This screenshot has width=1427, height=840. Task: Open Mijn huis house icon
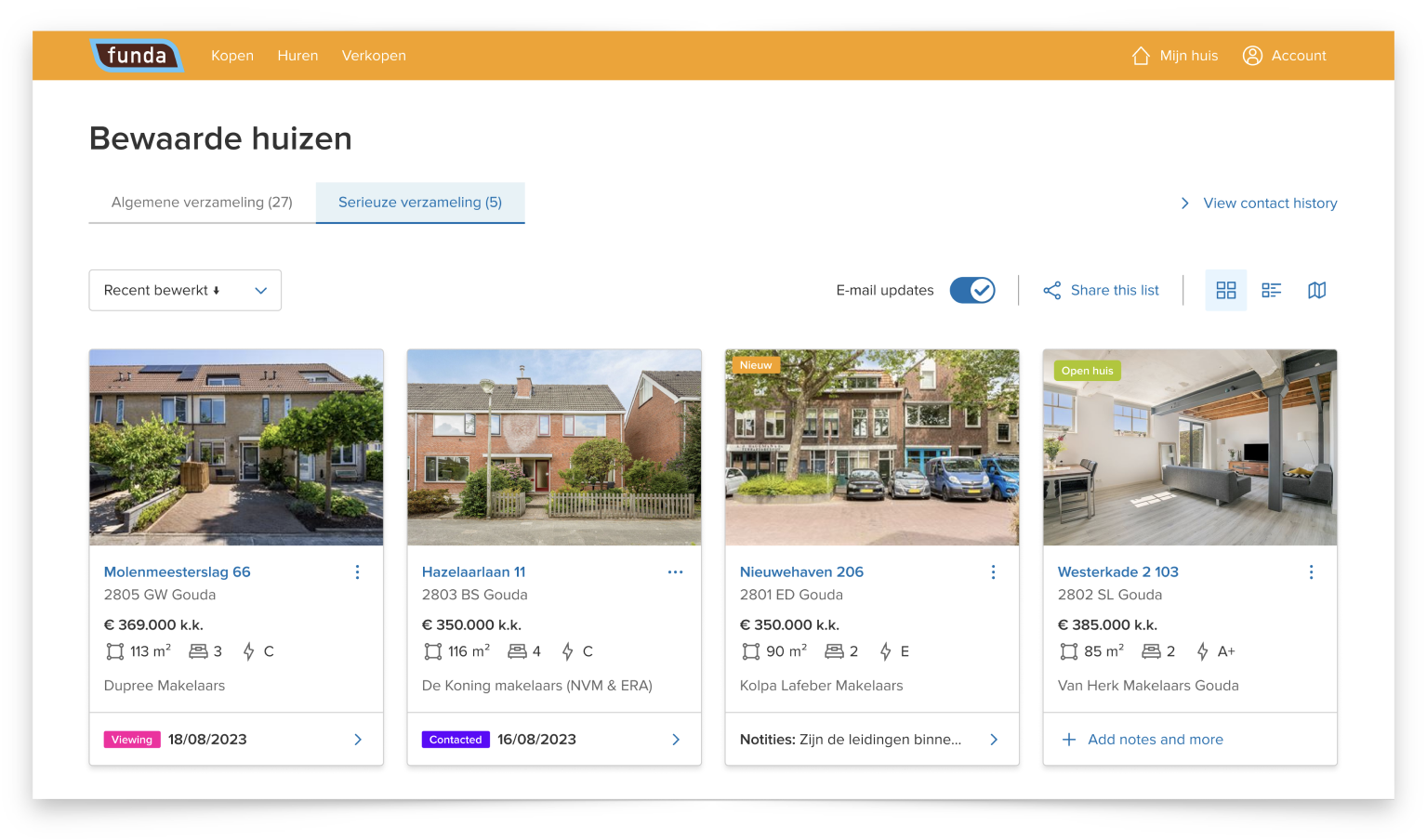(1141, 56)
